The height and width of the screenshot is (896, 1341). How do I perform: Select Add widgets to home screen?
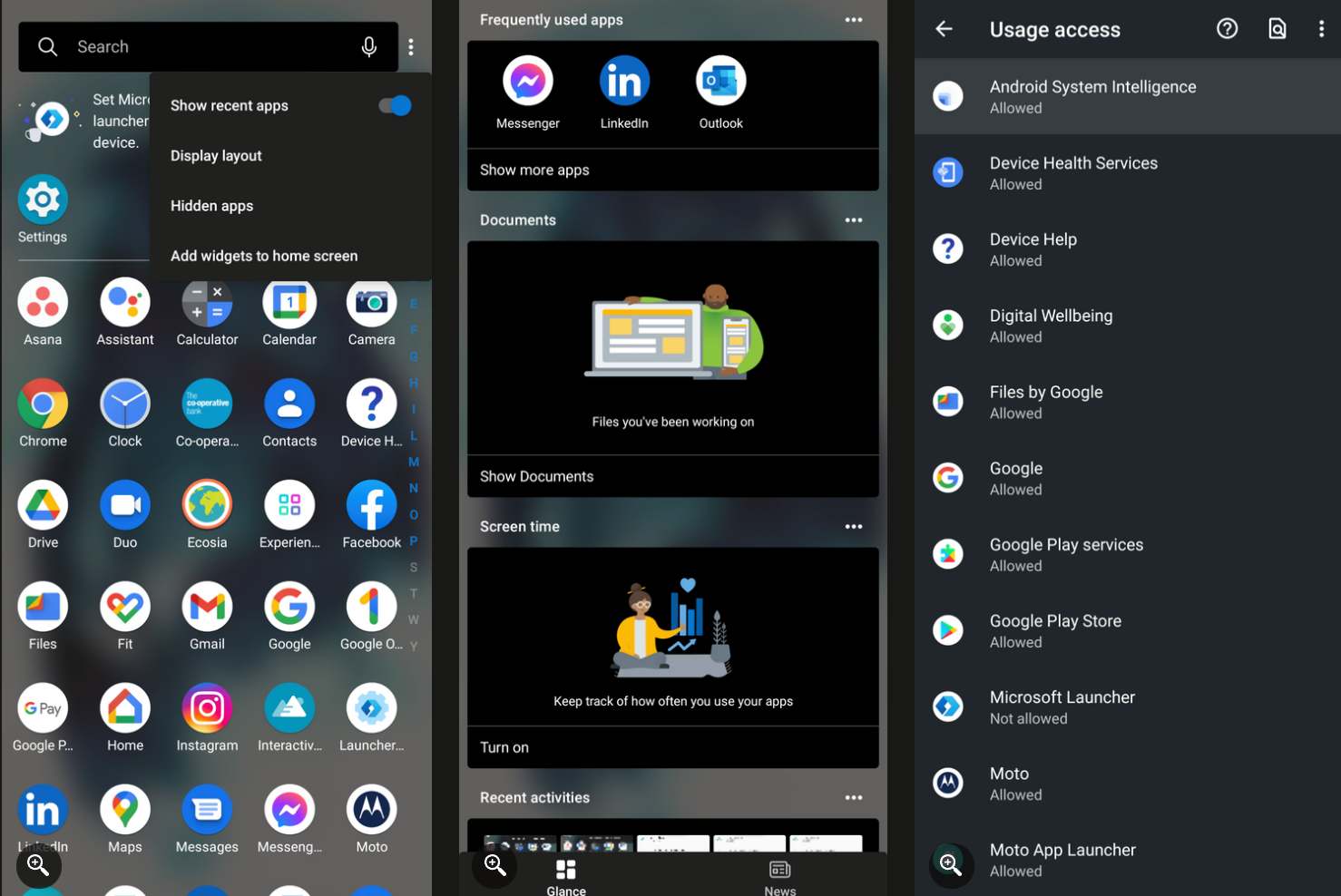(x=264, y=256)
